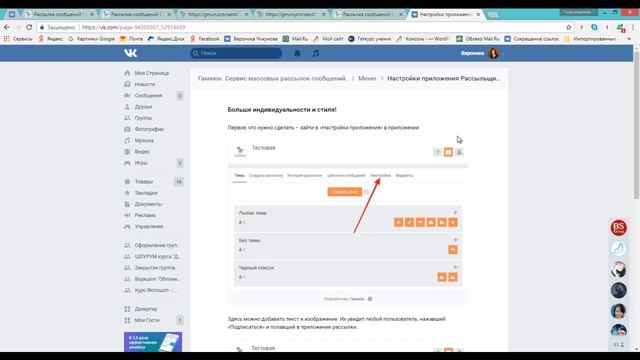Open Товары in the left menu
640x360 pixels.
click(143, 182)
